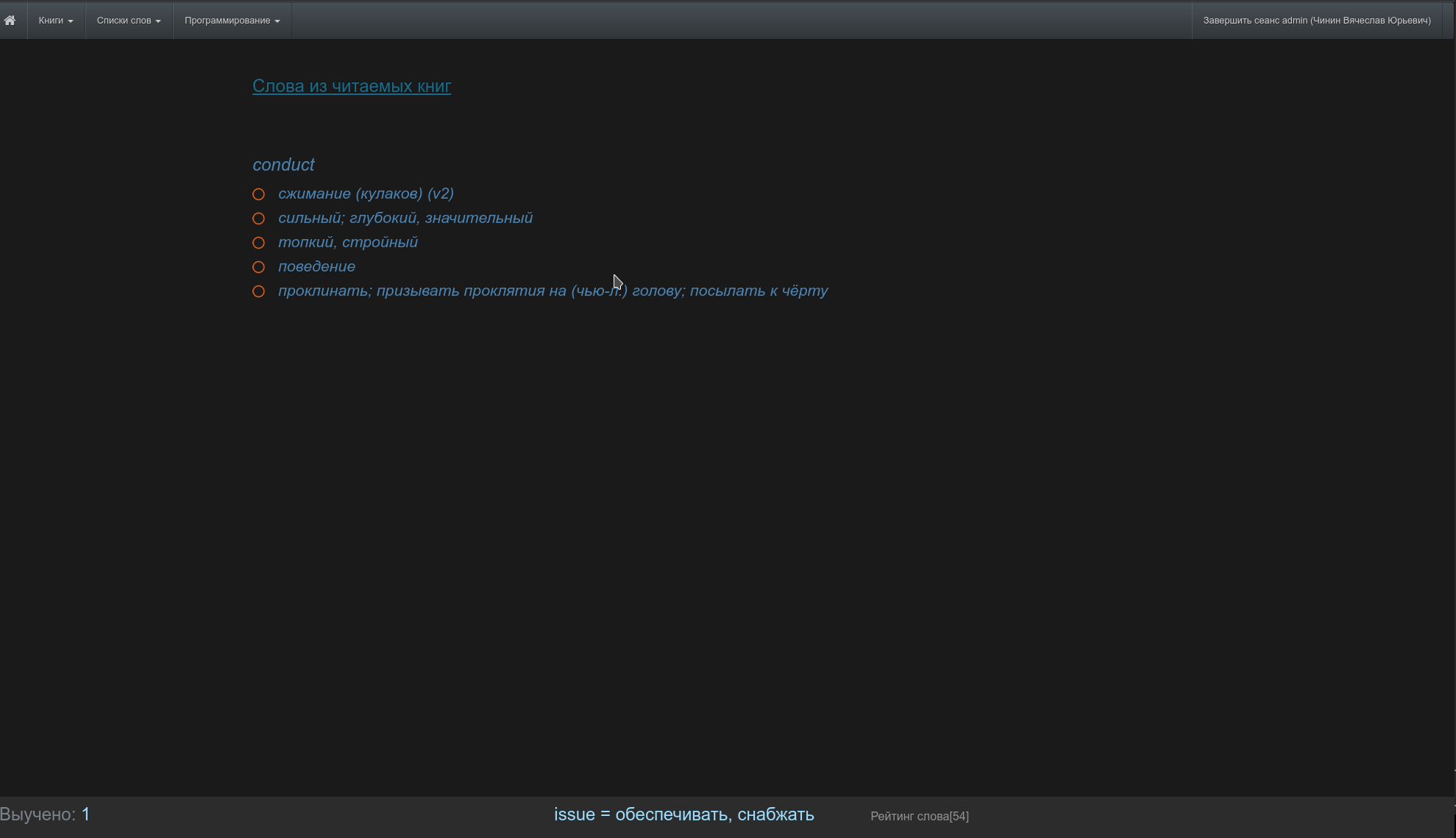
Task: Click Завершить сеанс admin logout link
Action: [1316, 21]
